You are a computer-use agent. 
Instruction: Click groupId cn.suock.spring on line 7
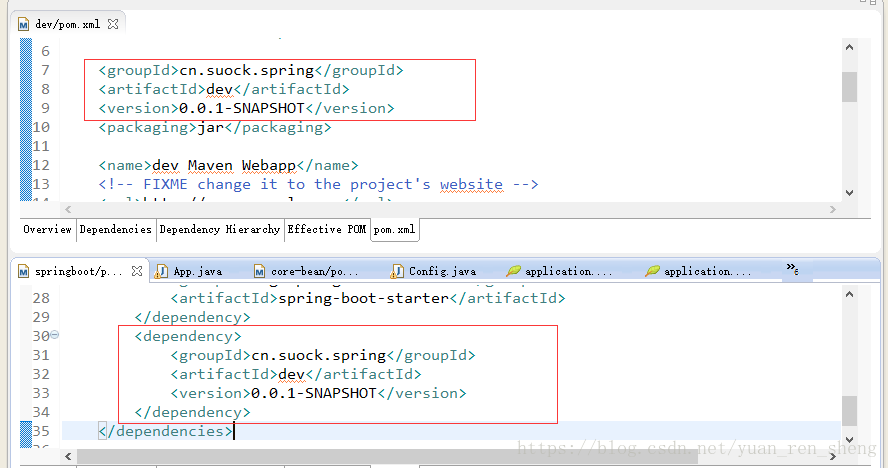click(246, 70)
